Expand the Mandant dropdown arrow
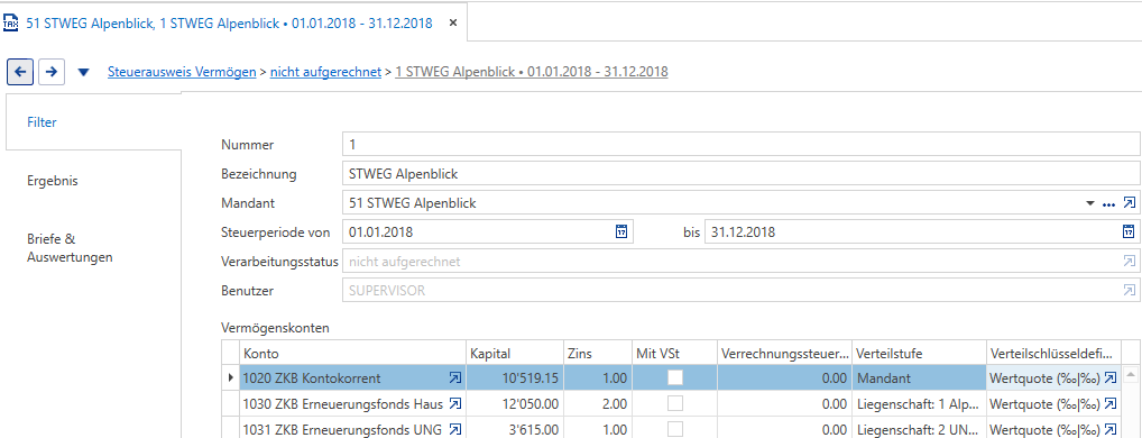The width and height of the screenshot is (1142, 438). [1090, 203]
